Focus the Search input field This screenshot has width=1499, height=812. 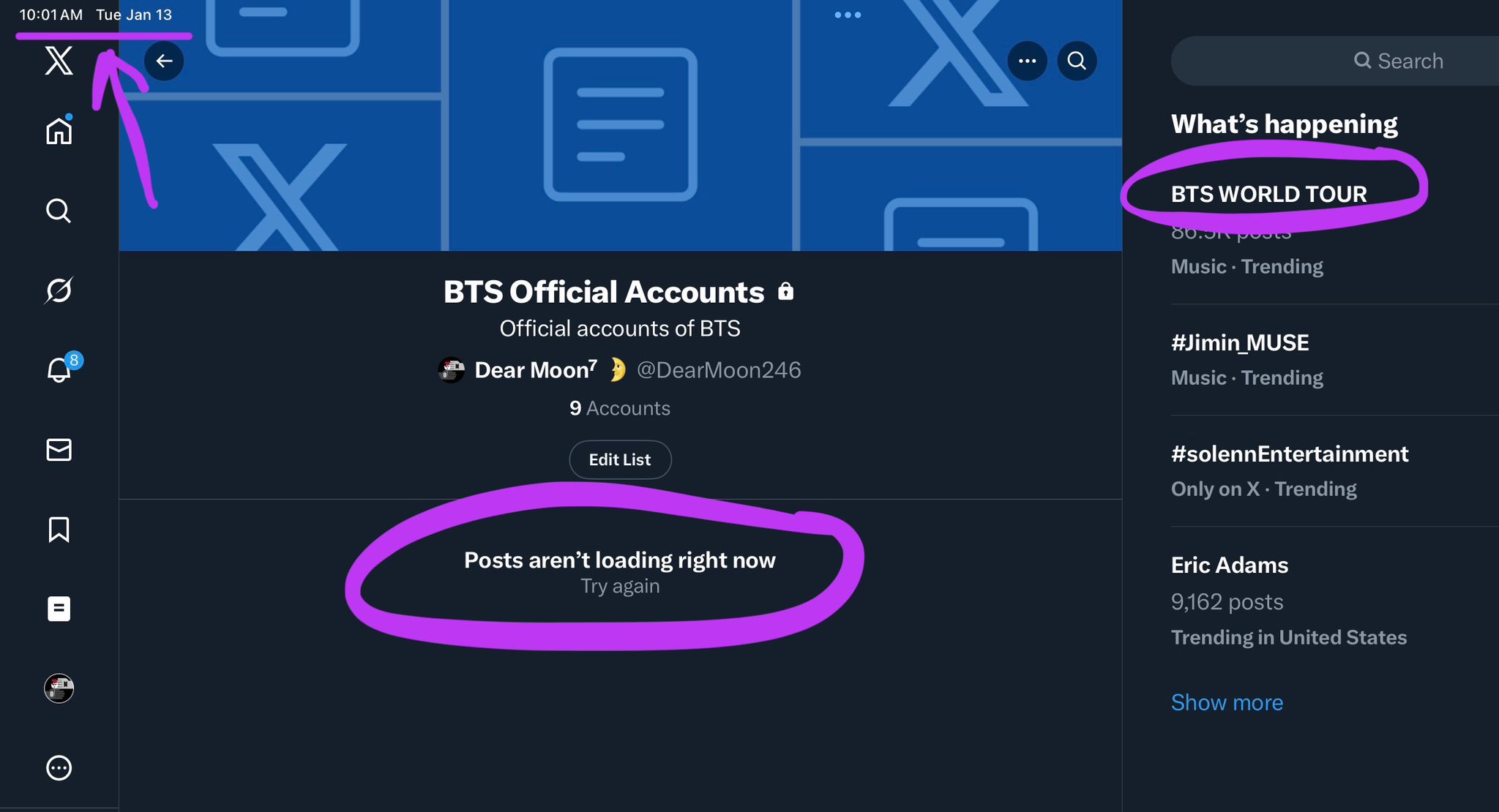coord(1398,61)
